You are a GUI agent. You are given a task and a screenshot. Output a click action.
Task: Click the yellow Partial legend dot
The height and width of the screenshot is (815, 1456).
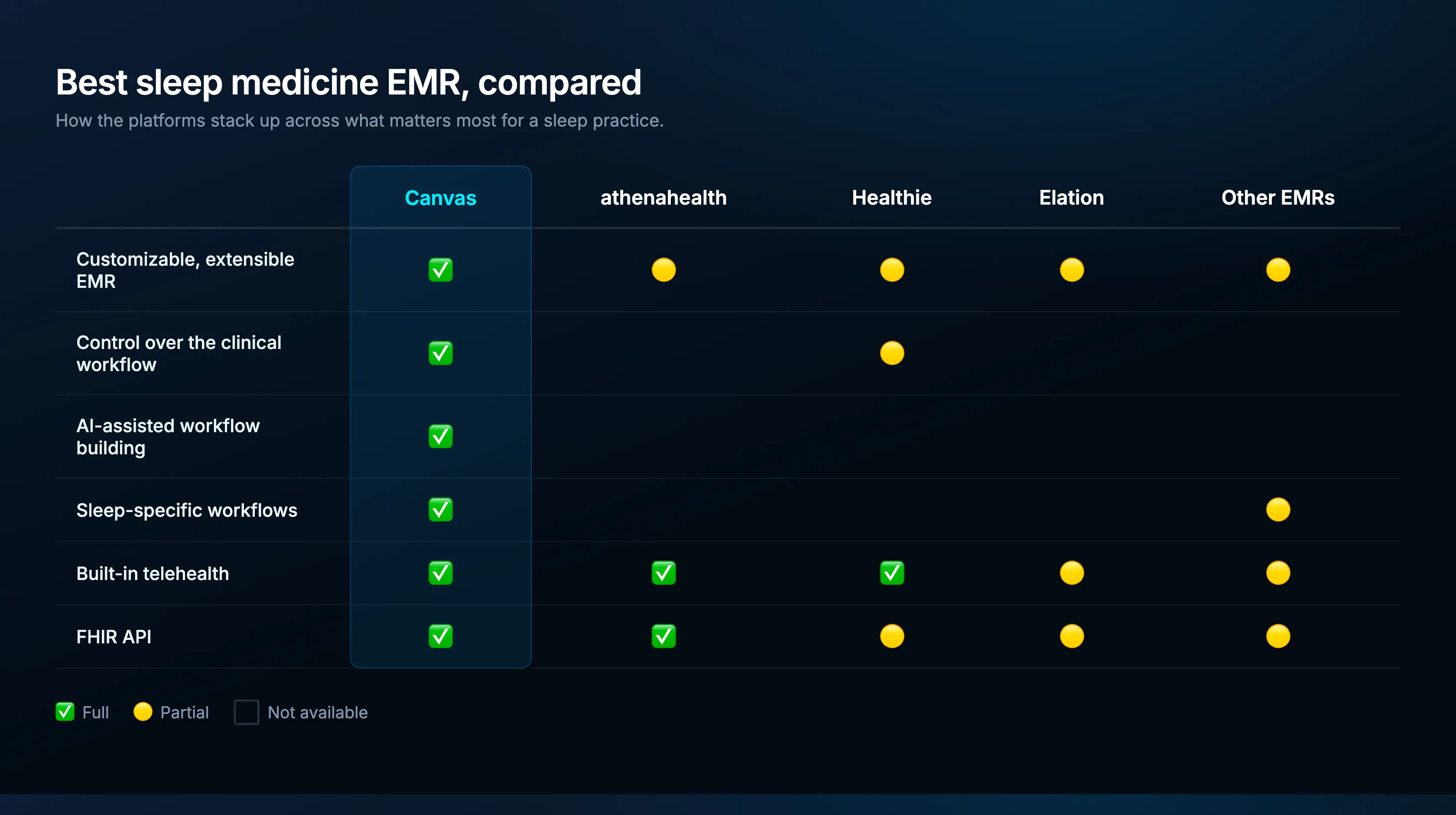[x=143, y=711]
